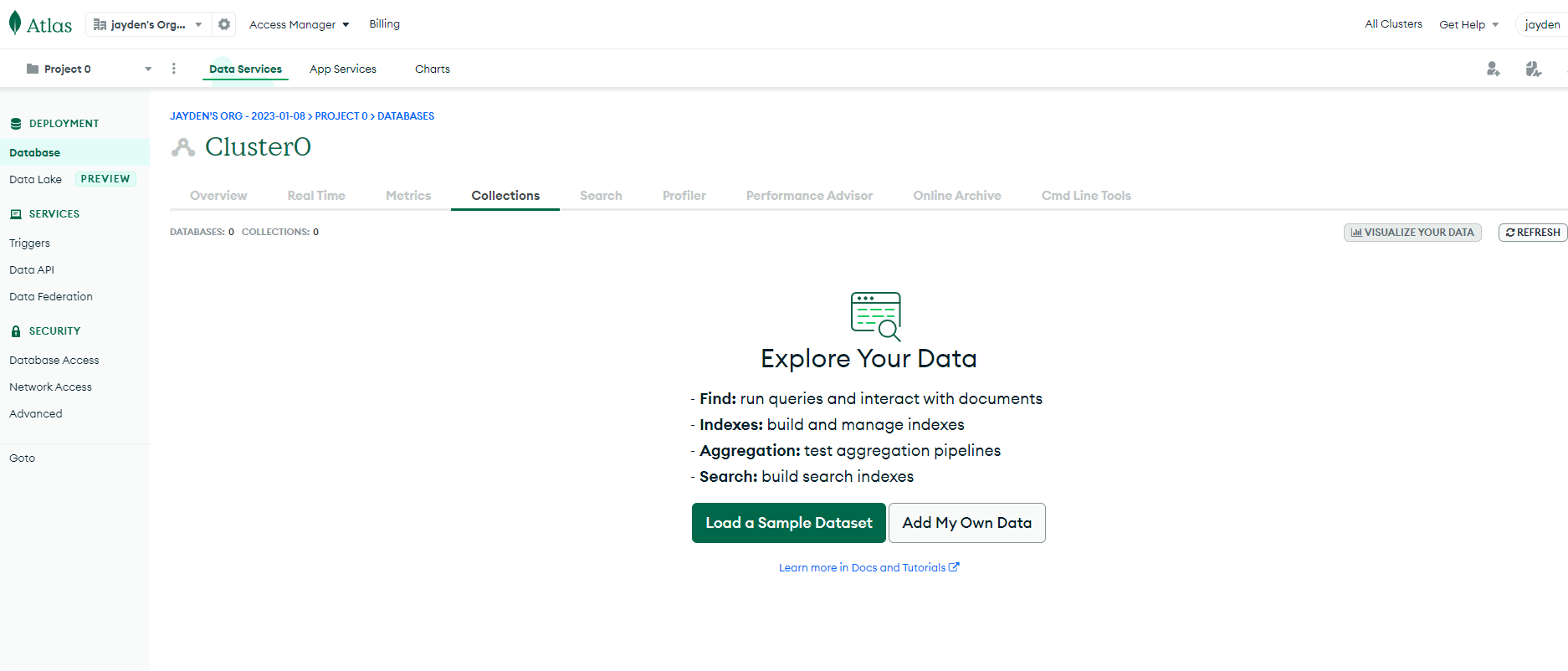Open the Cmd Line Tools tab

[1086, 196]
